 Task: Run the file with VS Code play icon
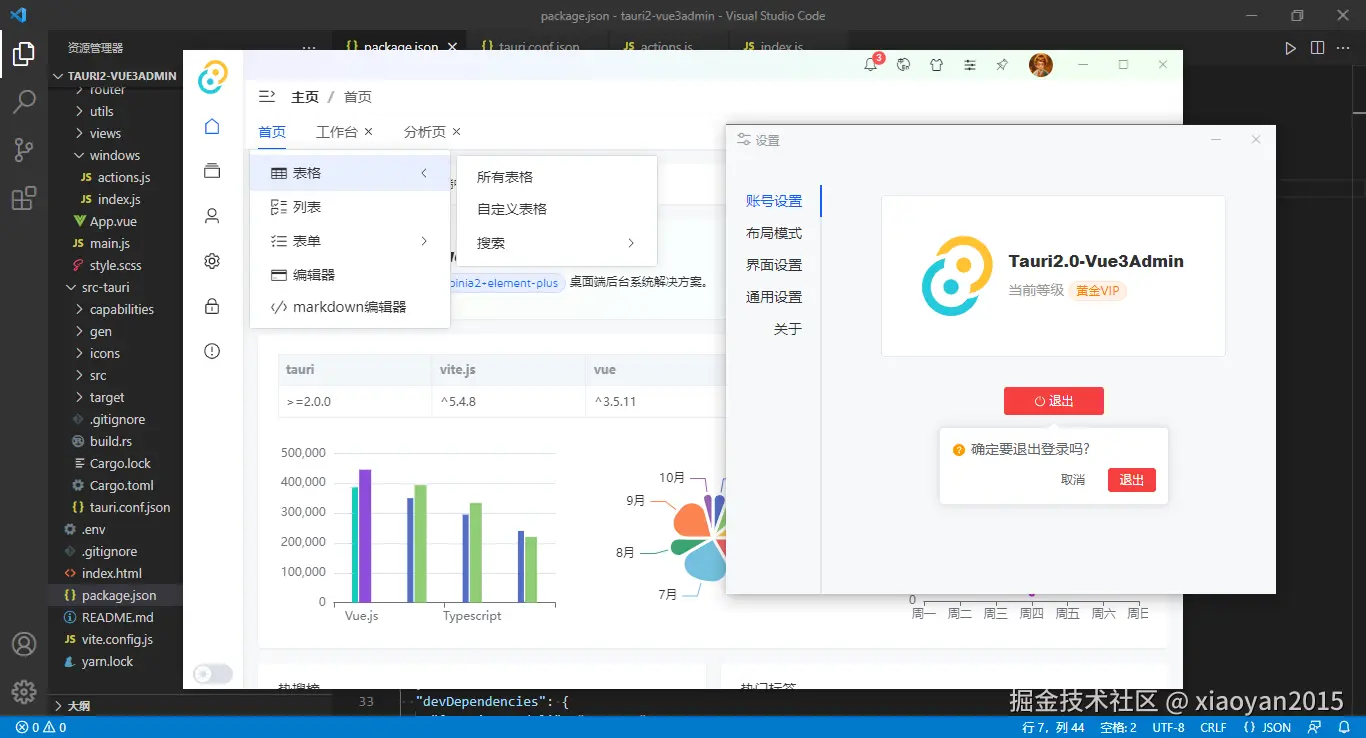(1290, 47)
